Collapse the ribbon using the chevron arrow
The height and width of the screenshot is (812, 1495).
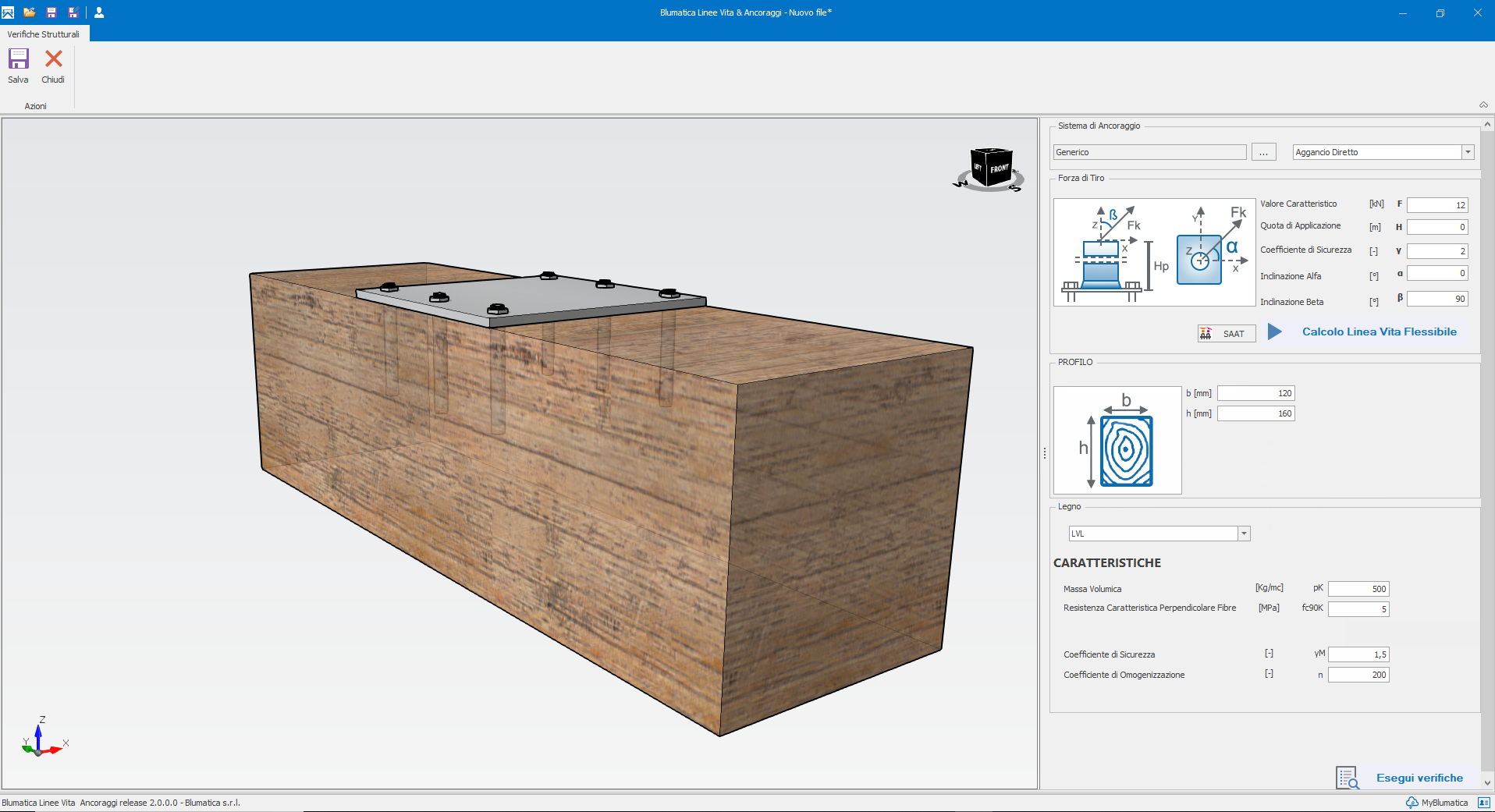click(1483, 105)
